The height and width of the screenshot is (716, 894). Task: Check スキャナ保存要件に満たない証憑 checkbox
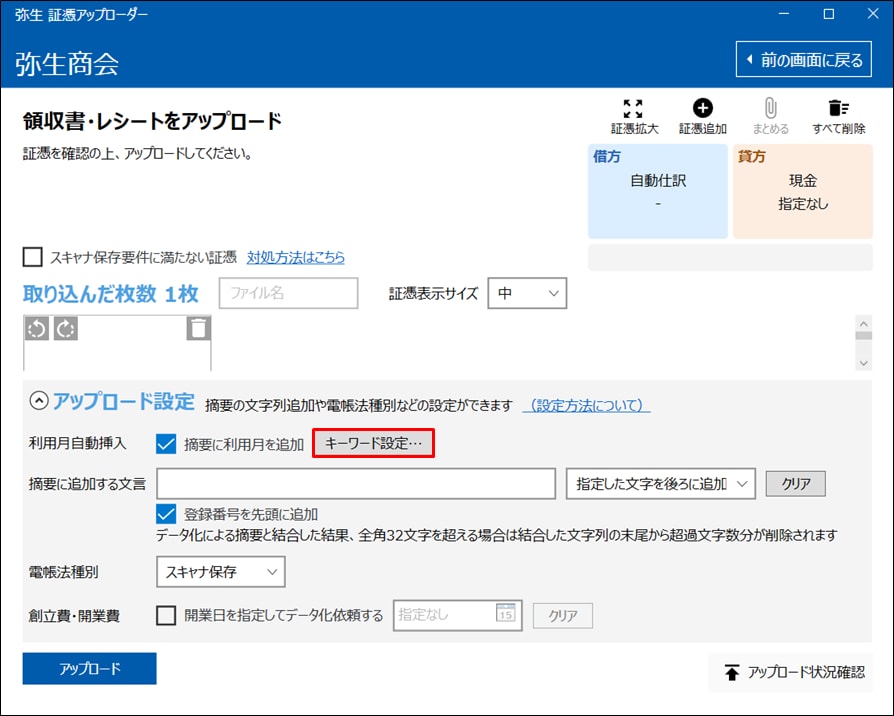[33, 257]
